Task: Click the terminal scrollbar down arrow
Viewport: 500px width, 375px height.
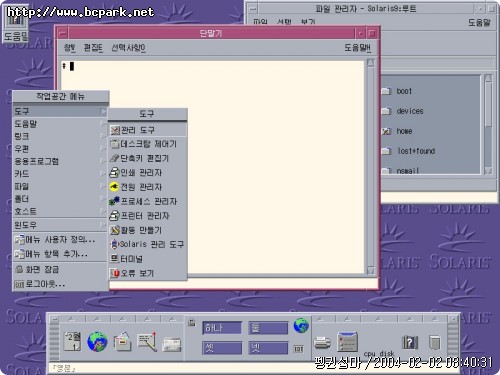Action: coord(371,270)
